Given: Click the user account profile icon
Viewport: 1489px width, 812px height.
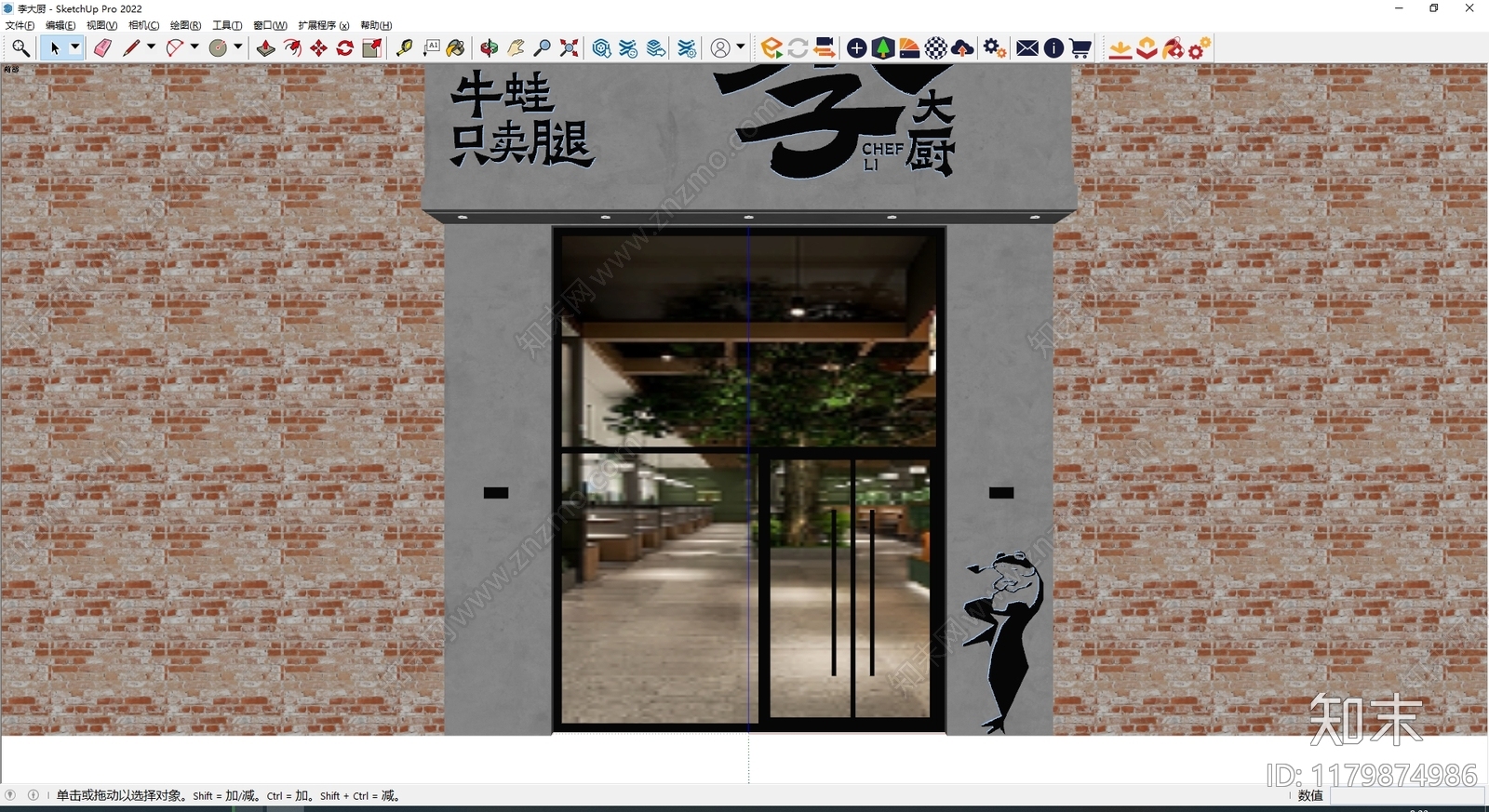Looking at the screenshot, I should coord(720,48).
